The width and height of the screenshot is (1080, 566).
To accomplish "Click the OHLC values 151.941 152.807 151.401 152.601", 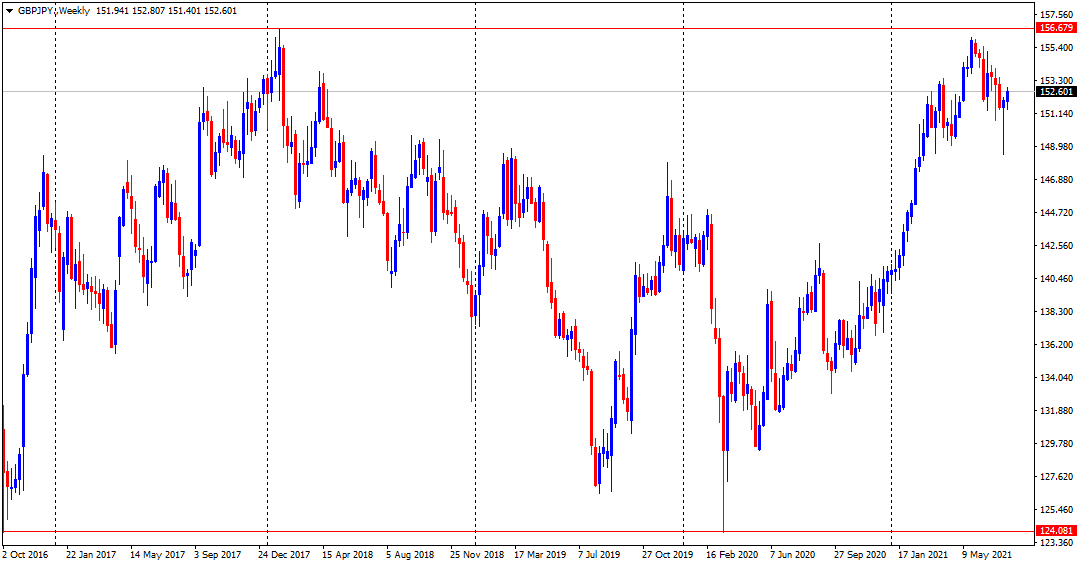I will coord(167,11).
